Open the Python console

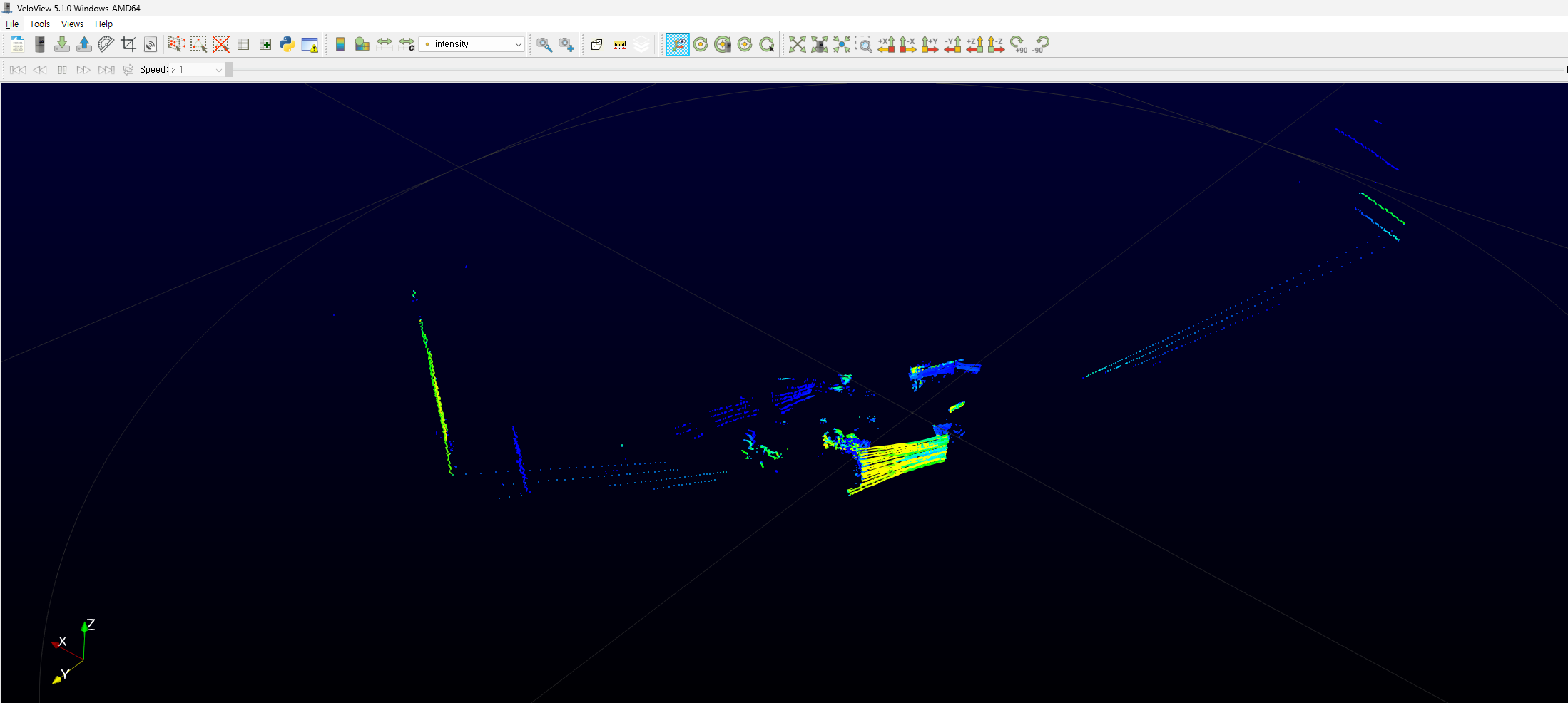(x=287, y=44)
